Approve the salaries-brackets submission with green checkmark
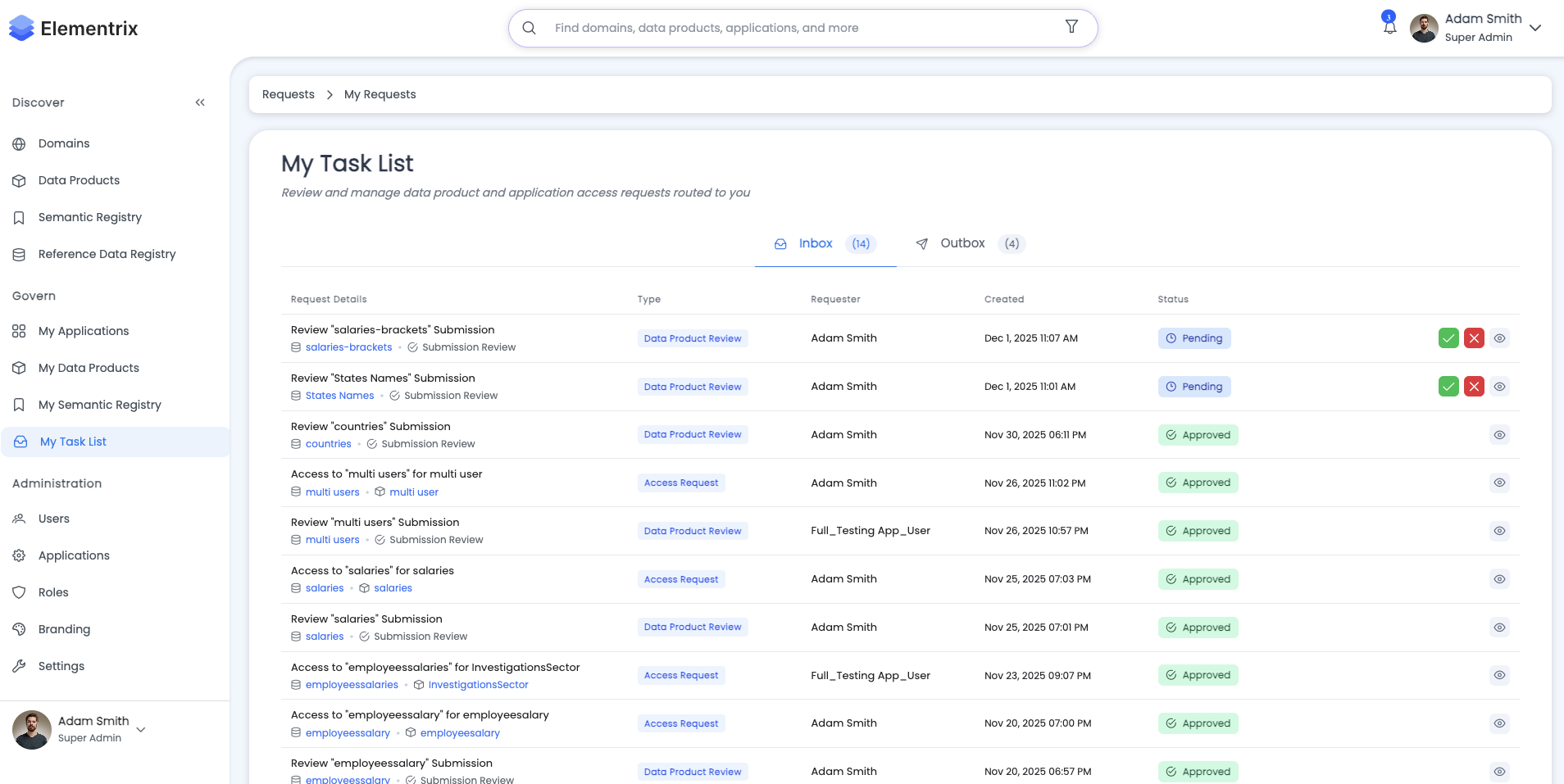The width and height of the screenshot is (1564, 784). 1448,338
